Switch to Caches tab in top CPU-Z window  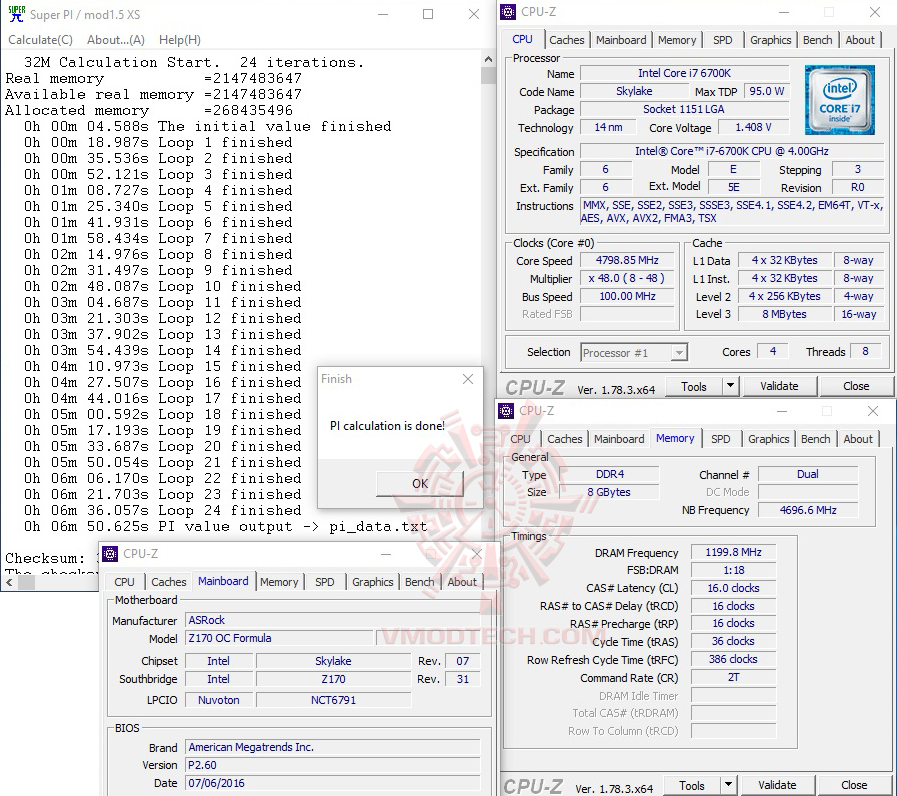(566, 40)
